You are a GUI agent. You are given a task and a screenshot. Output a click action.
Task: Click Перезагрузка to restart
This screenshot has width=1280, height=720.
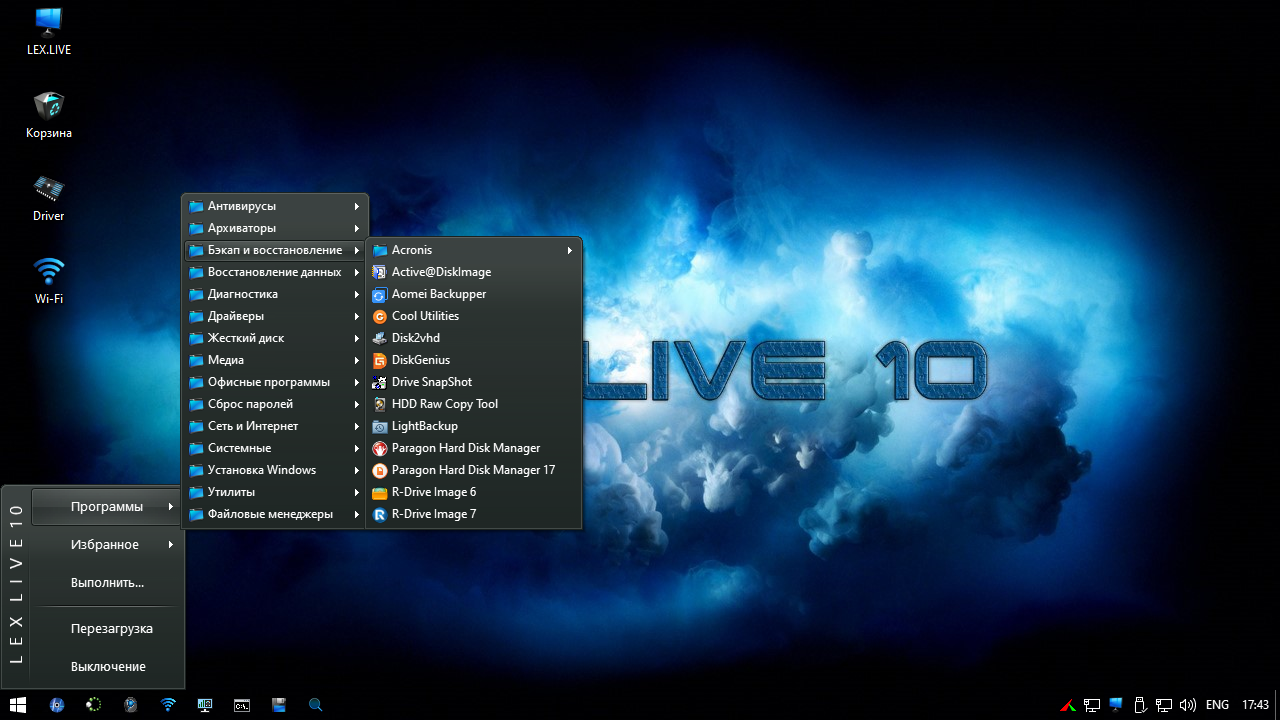pos(111,629)
